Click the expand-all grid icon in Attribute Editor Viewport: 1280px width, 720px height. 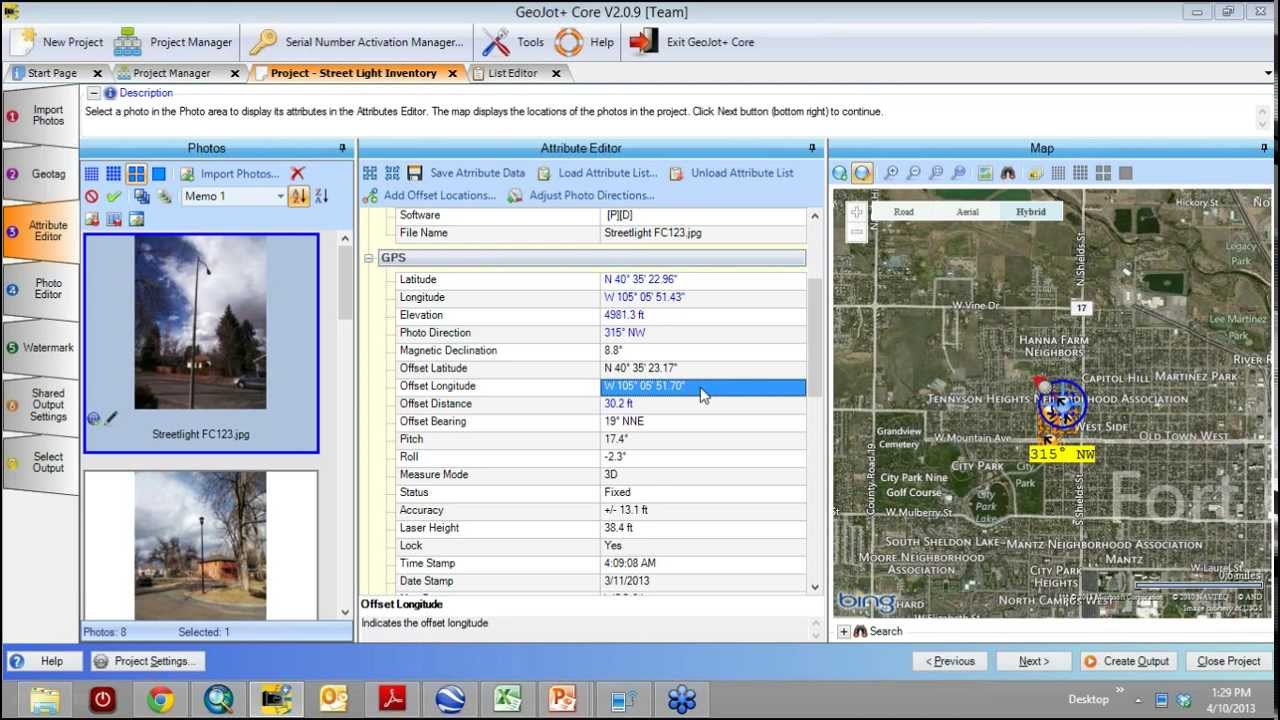tap(370, 173)
